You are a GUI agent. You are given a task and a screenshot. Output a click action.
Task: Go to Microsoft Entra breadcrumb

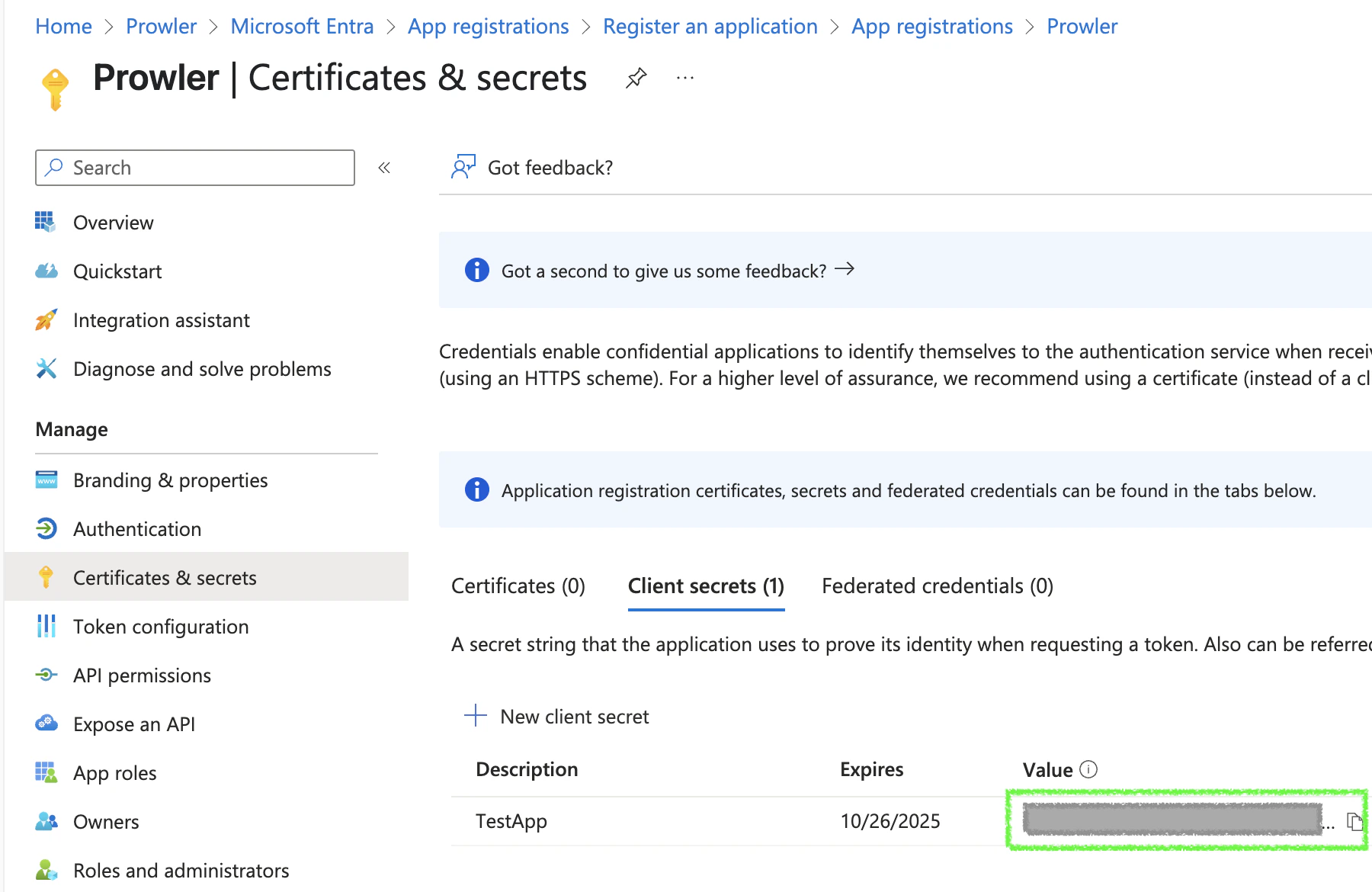coord(302,27)
